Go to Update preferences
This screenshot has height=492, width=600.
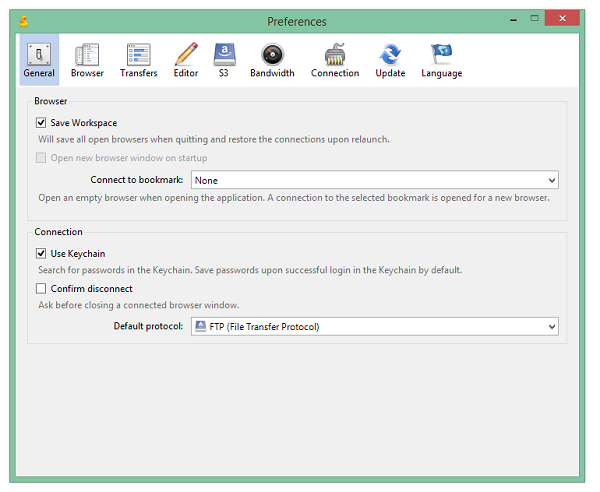(x=390, y=60)
